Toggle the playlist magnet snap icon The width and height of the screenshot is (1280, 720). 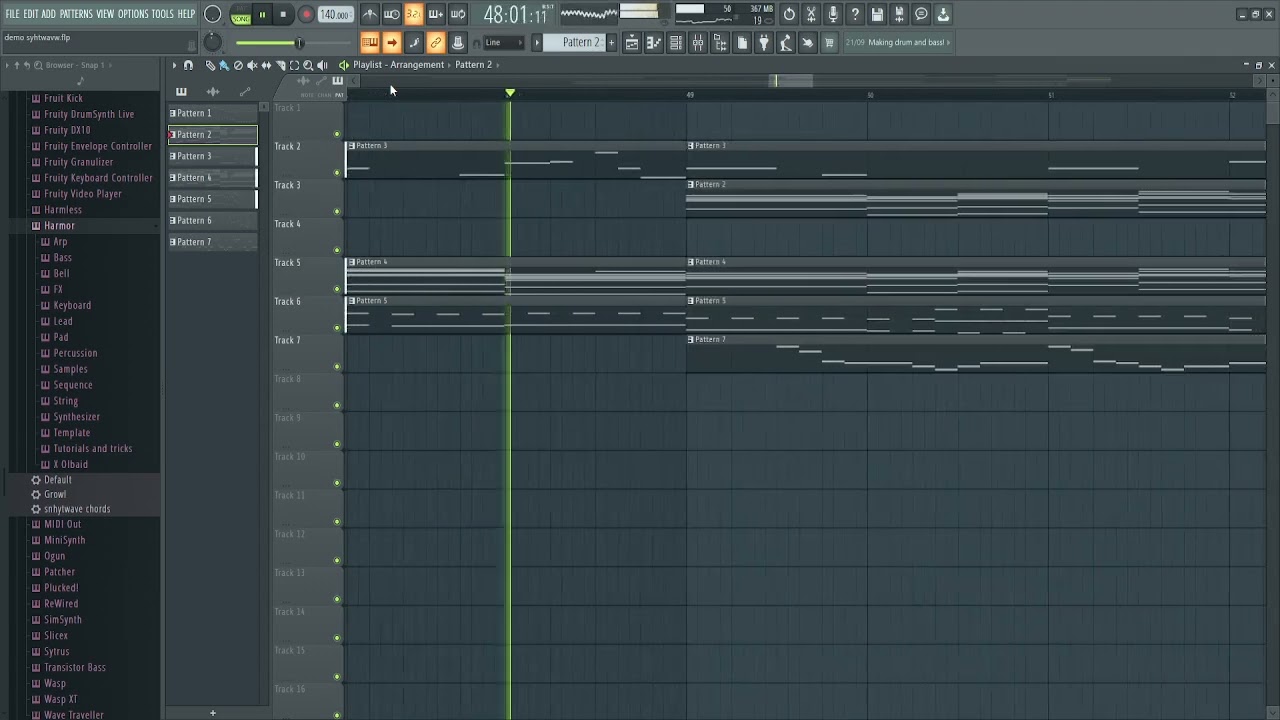click(x=188, y=65)
